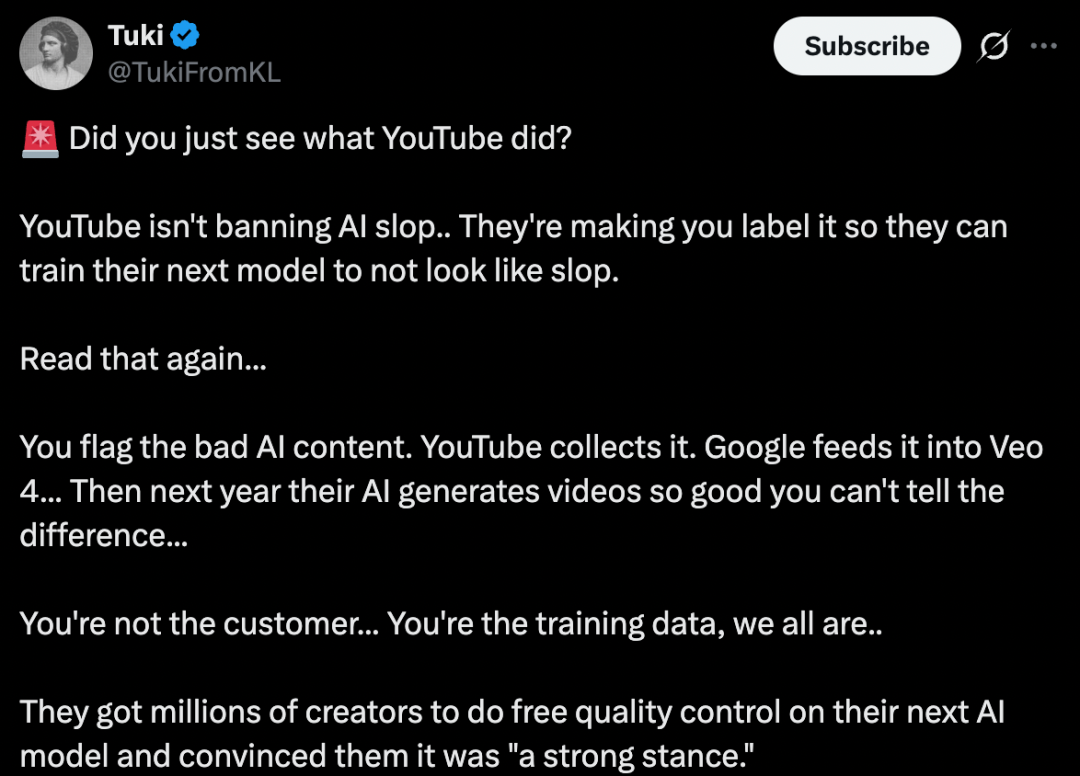Click the red siren emoji
This screenshot has height=776, width=1080.
click(40, 138)
